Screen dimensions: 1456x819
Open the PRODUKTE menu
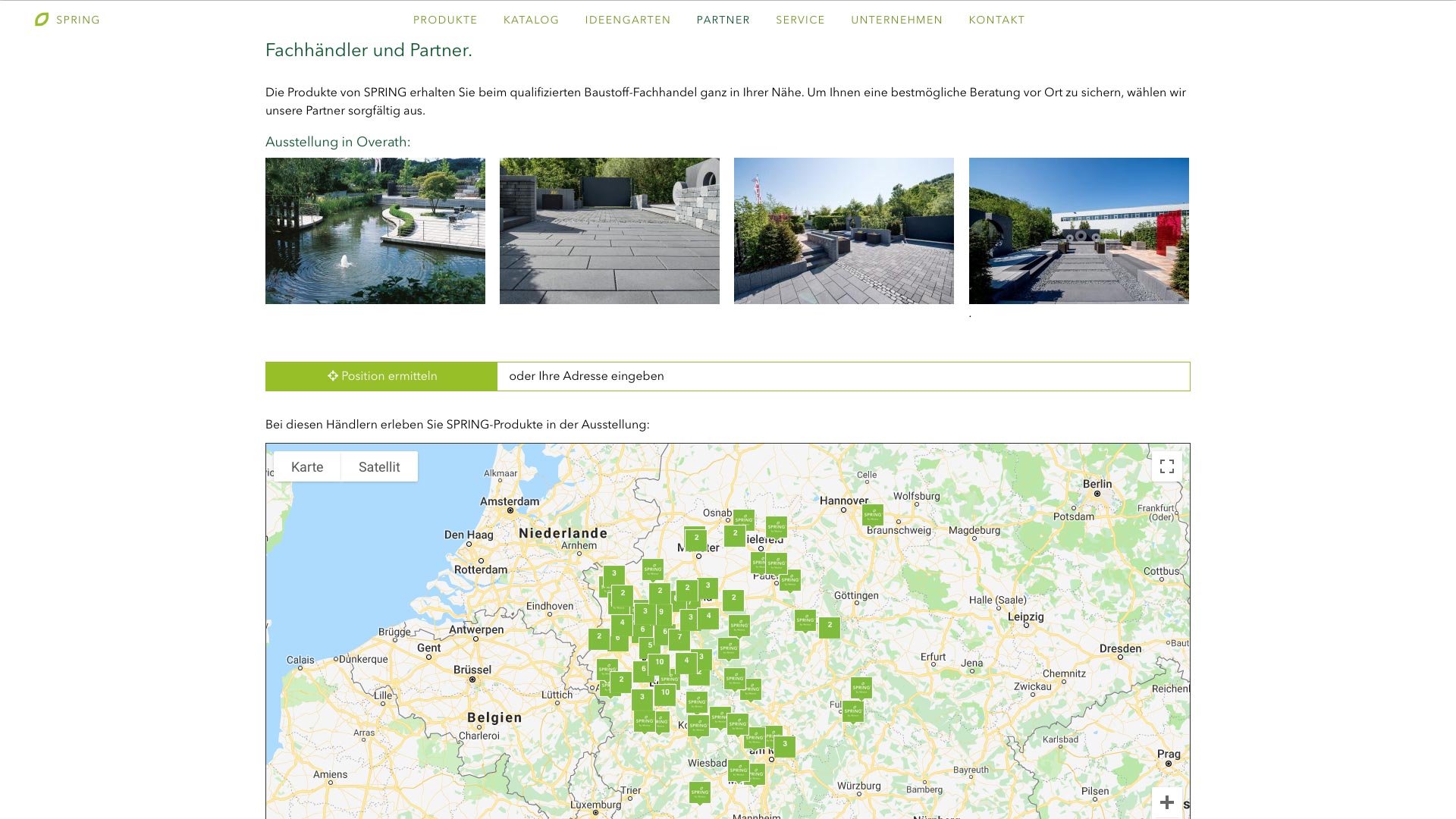coord(445,20)
